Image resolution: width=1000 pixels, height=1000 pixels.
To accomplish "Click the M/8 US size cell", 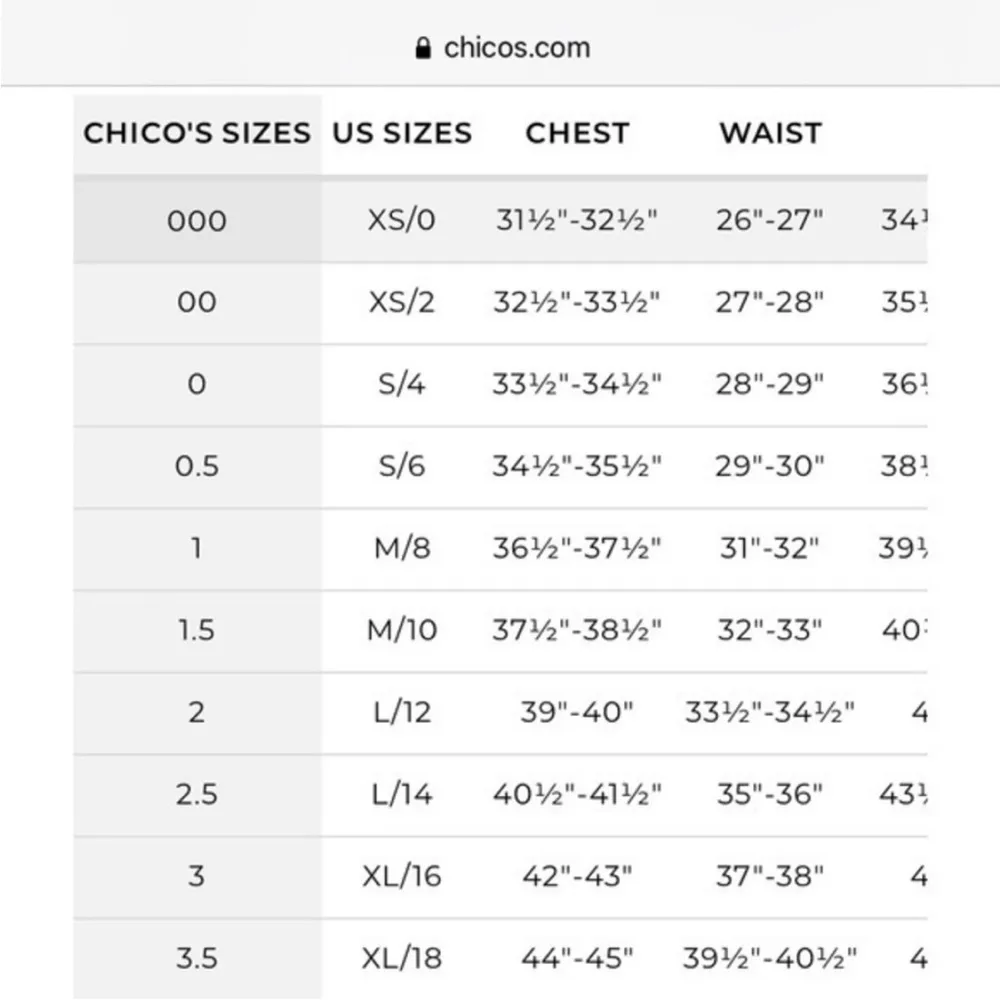I will click(401, 548).
